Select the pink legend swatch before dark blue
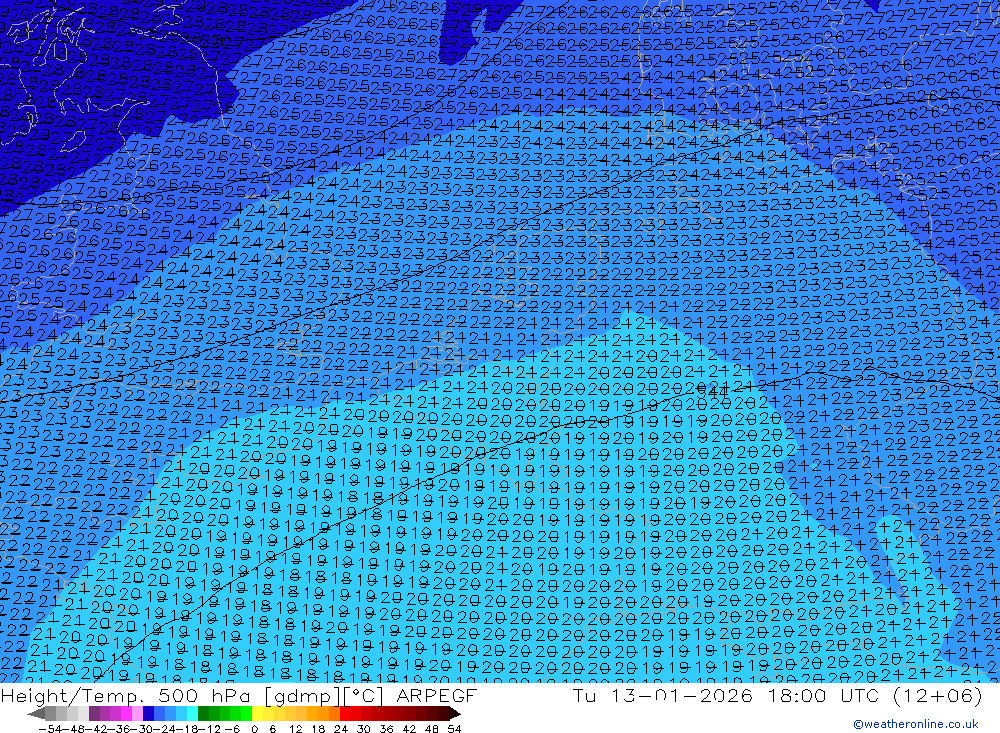This screenshot has height=733, width=1000. point(137,714)
